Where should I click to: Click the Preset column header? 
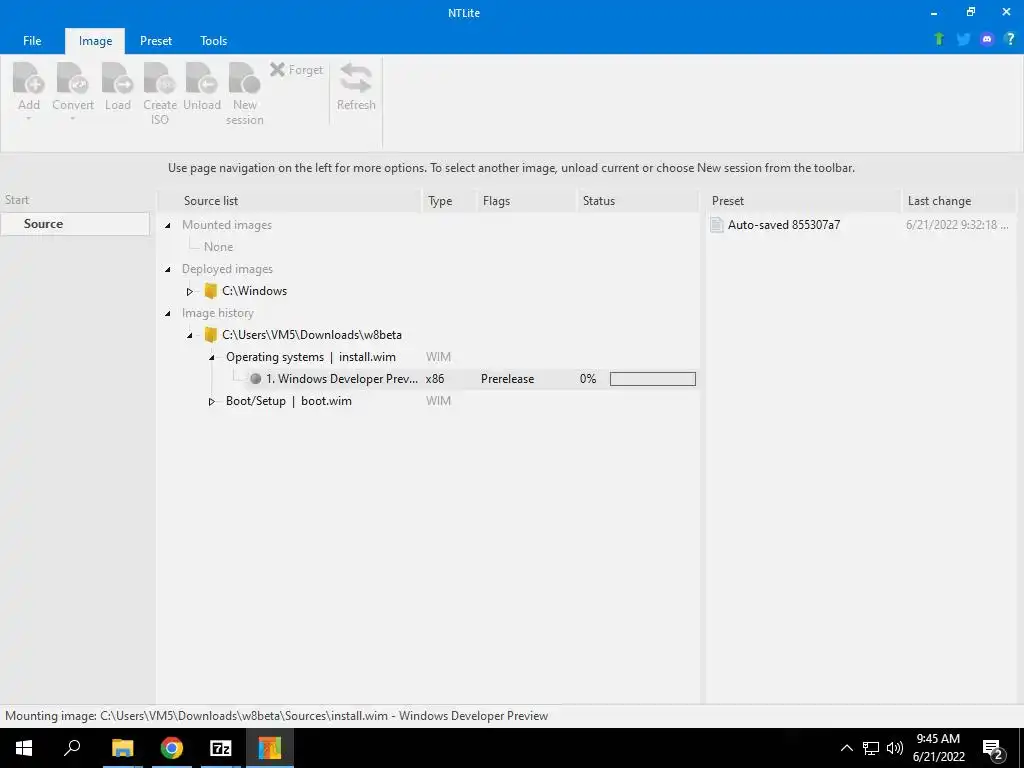803,200
